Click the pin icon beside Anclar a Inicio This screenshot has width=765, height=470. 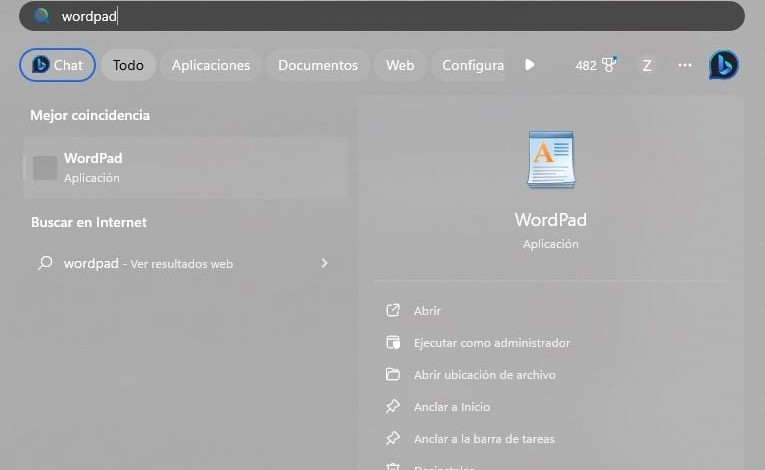click(x=393, y=407)
